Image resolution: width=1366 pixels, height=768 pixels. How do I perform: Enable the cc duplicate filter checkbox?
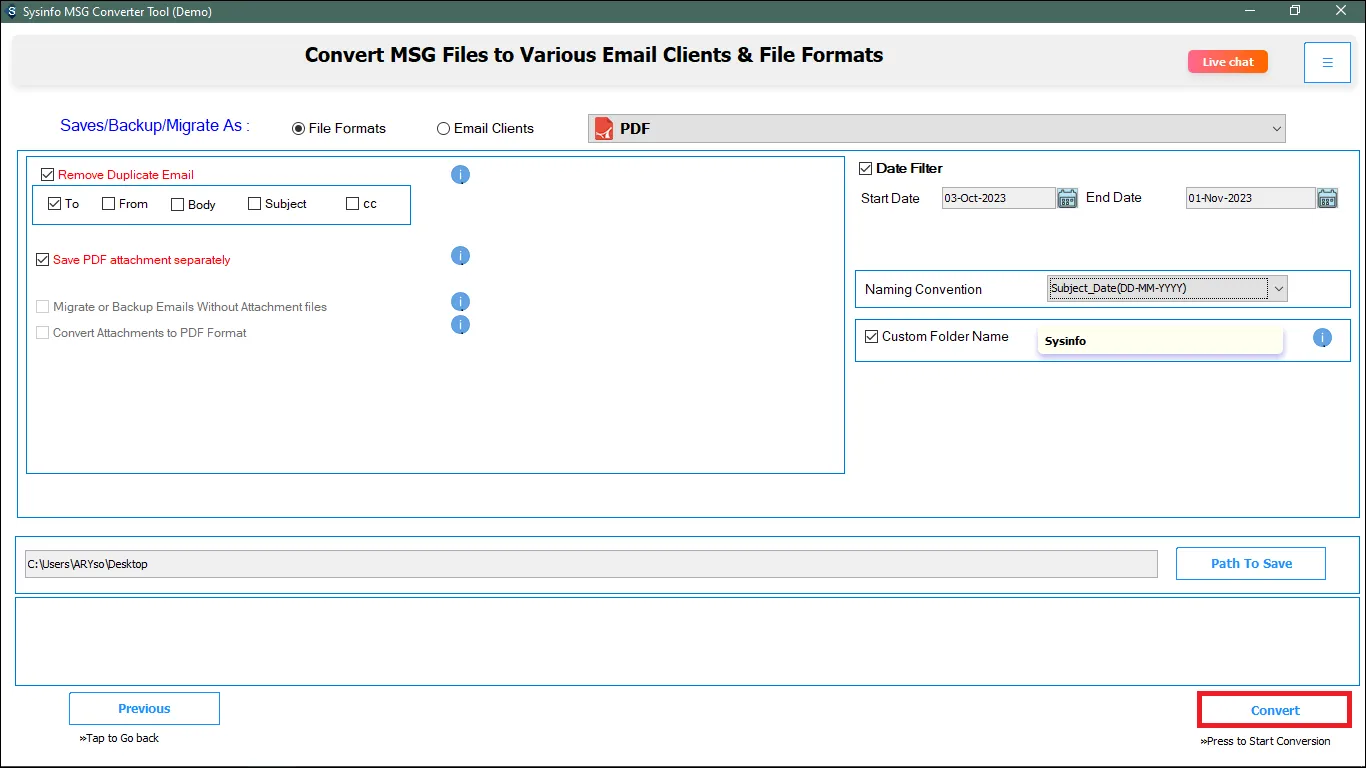(352, 204)
